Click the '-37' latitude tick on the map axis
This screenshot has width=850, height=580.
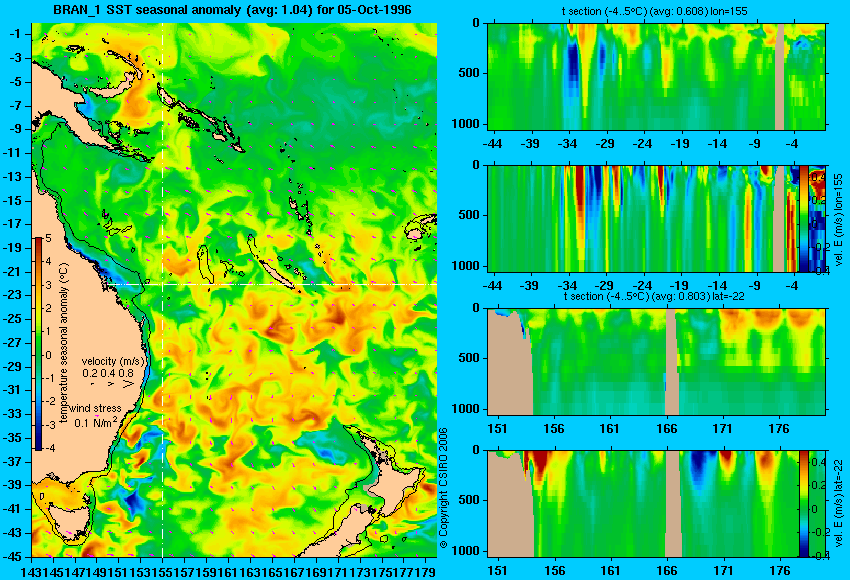[x=13, y=461]
